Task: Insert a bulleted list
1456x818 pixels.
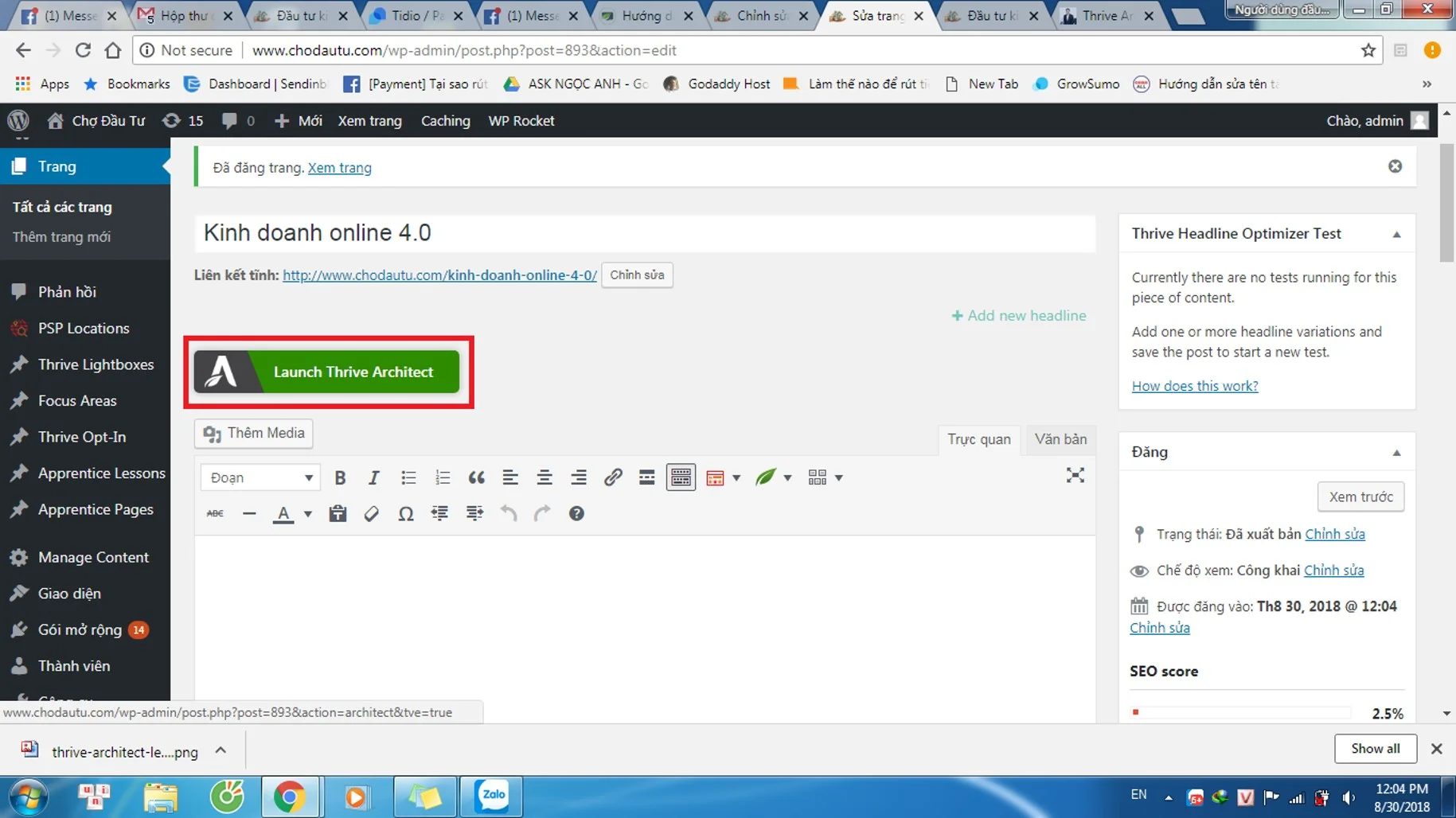Action: pos(408,477)
